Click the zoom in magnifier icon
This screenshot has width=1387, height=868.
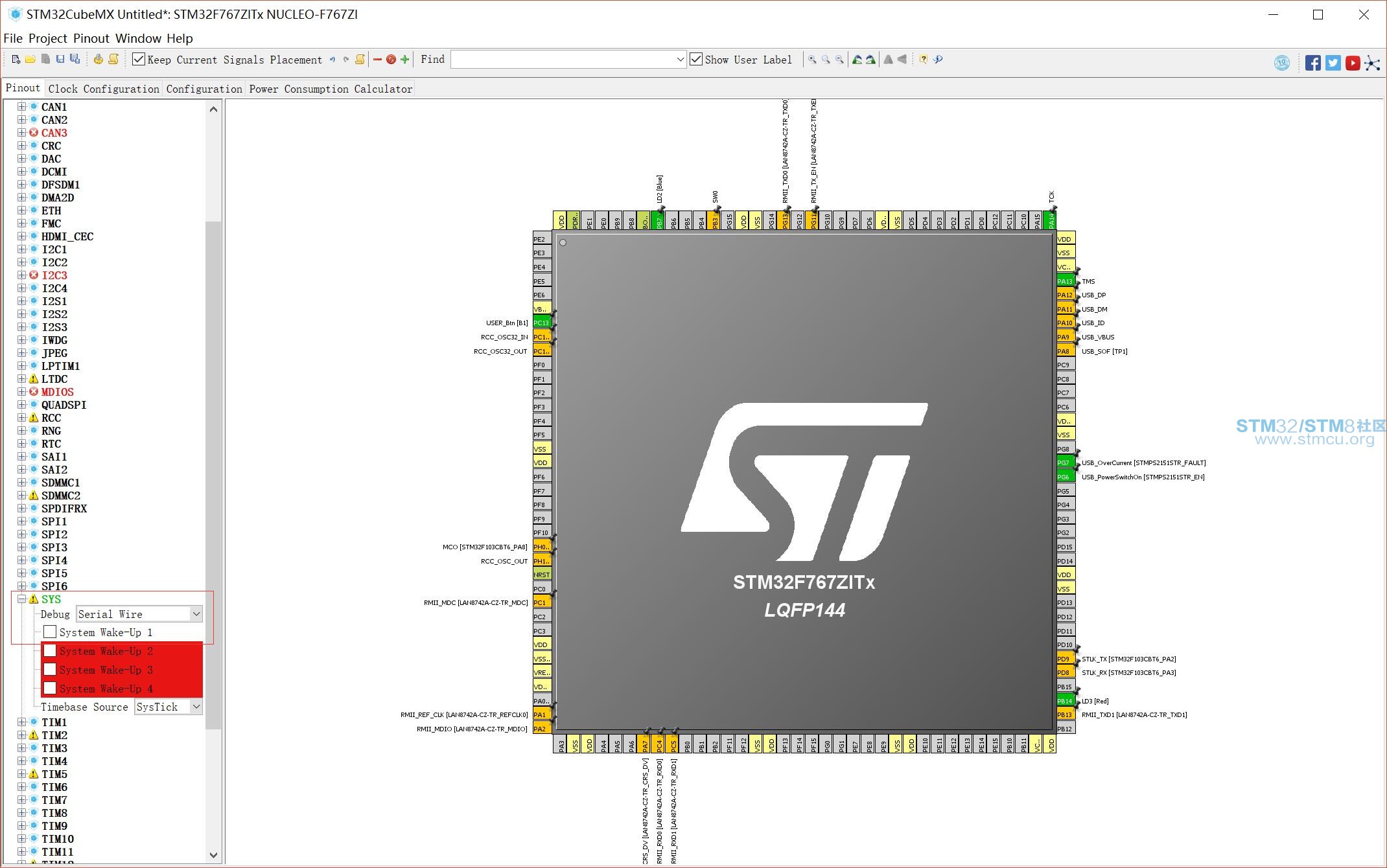point(812,60)
